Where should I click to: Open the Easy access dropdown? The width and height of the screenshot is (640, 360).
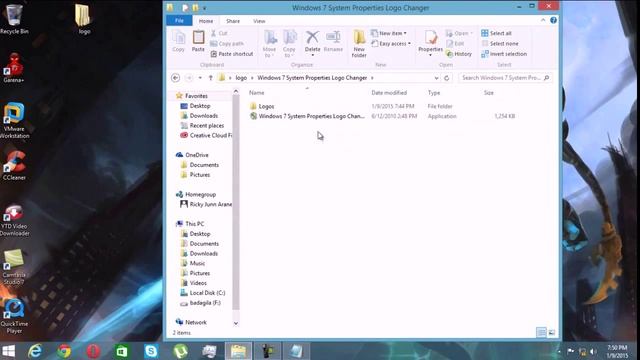pos(391,44)
